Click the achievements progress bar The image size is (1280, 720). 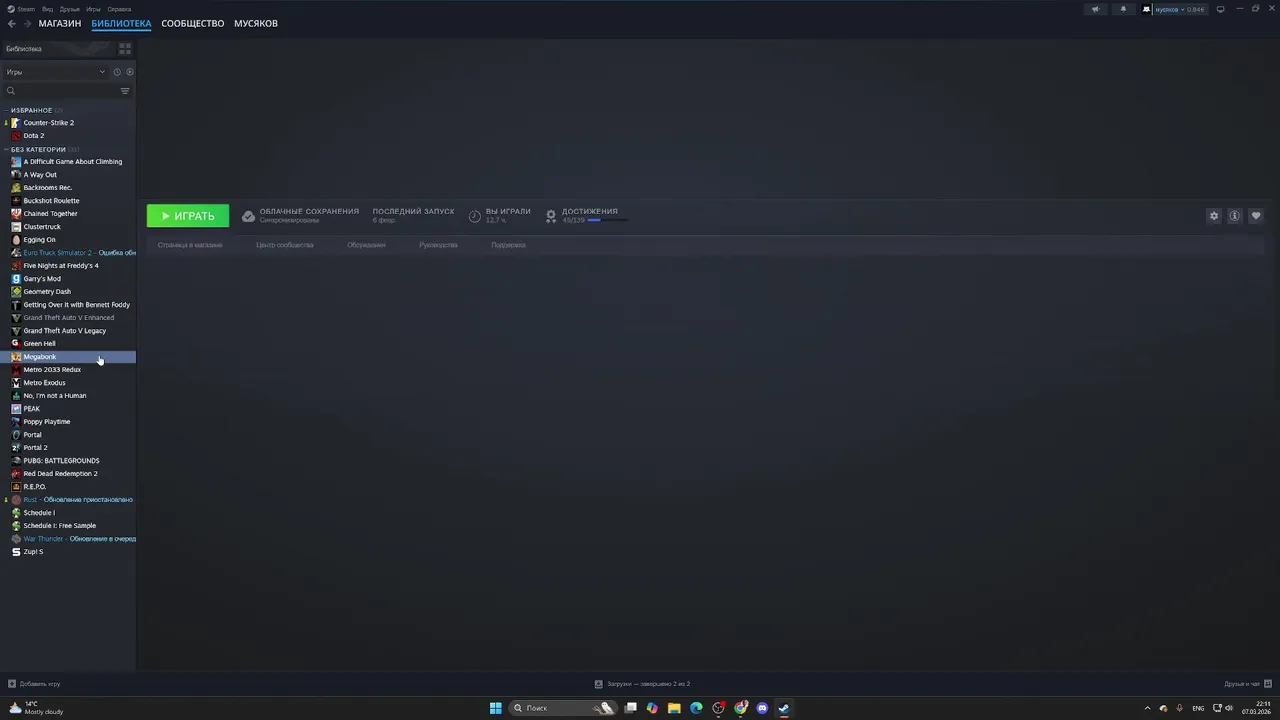(x=608, y=220)
